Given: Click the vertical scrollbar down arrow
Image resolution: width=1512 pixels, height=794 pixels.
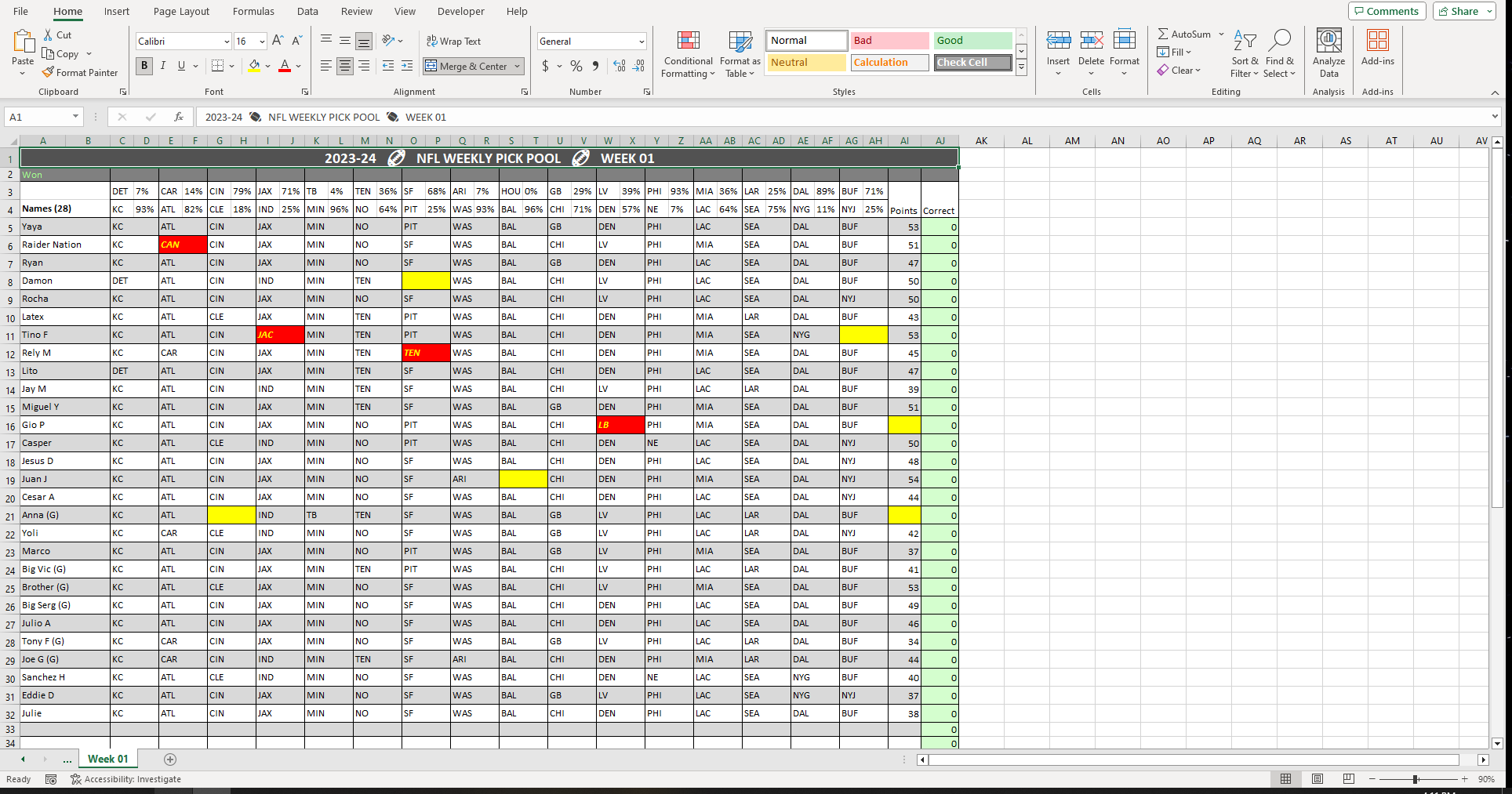Looking at the screenshot, I should (1497, 743).
